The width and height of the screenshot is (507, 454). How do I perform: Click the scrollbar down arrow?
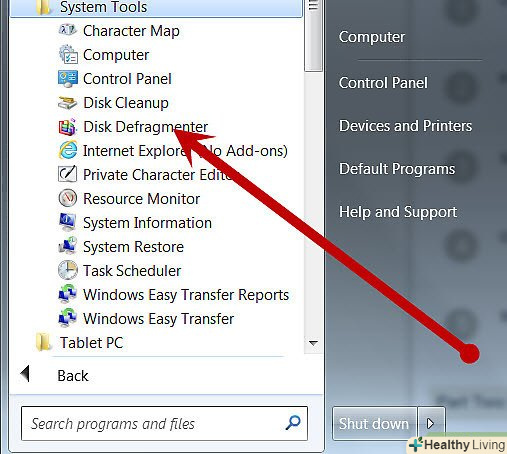click(x=313, y=343)
